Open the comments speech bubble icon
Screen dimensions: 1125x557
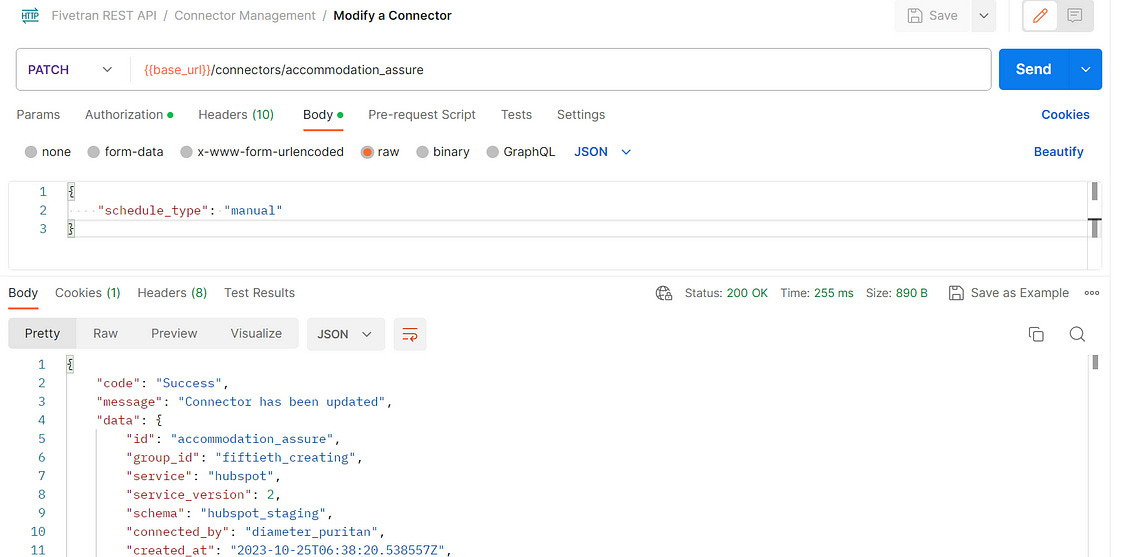(1075, 16)
